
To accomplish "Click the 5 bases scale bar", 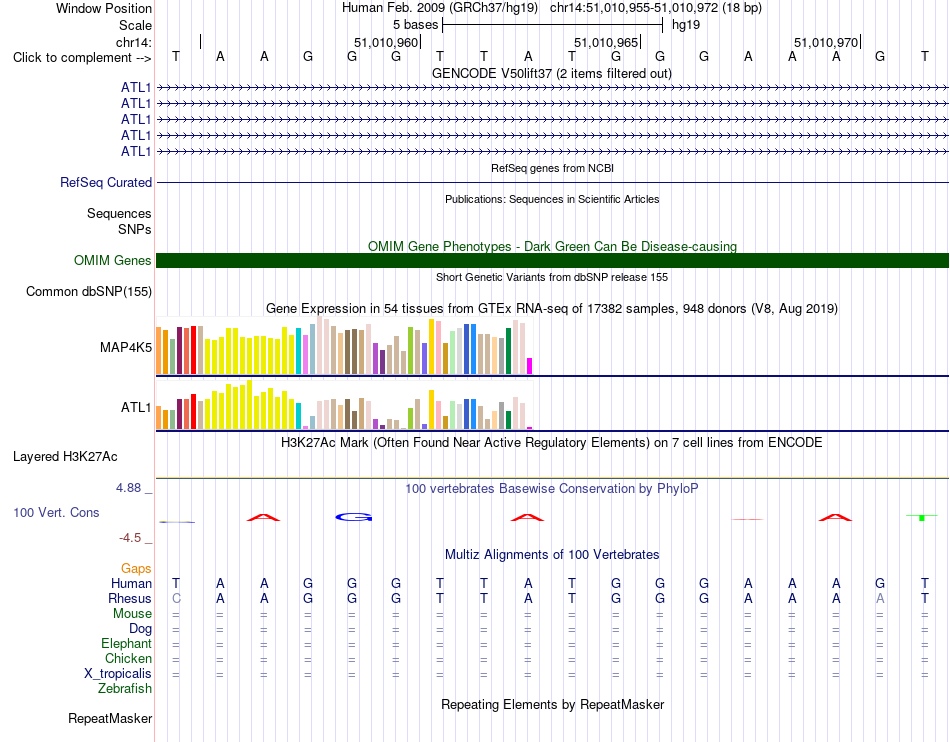I will click(553, 25).
